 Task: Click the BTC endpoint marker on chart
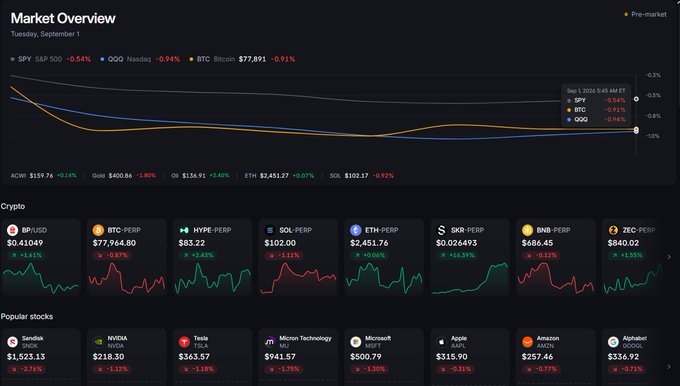pyautogui.click(x=636, y=129)
